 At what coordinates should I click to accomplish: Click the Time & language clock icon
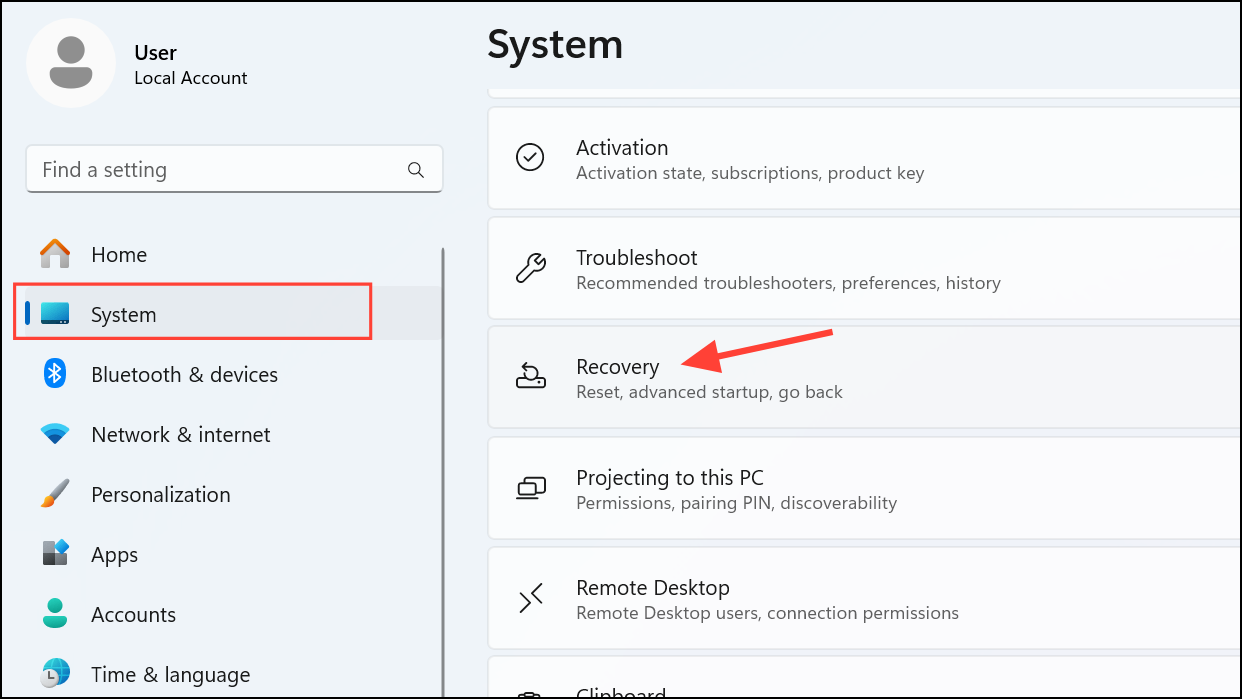click(x=53, y=674)
